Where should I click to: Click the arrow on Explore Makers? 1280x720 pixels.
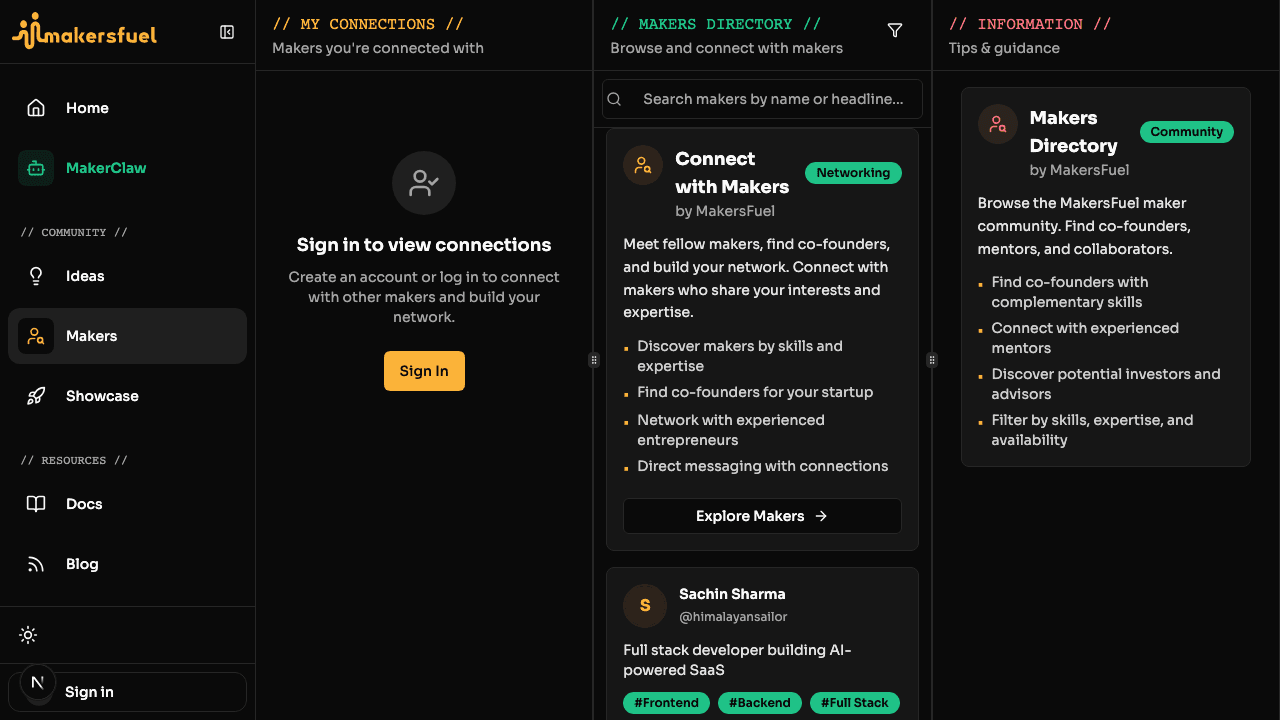tap(821, 516)
